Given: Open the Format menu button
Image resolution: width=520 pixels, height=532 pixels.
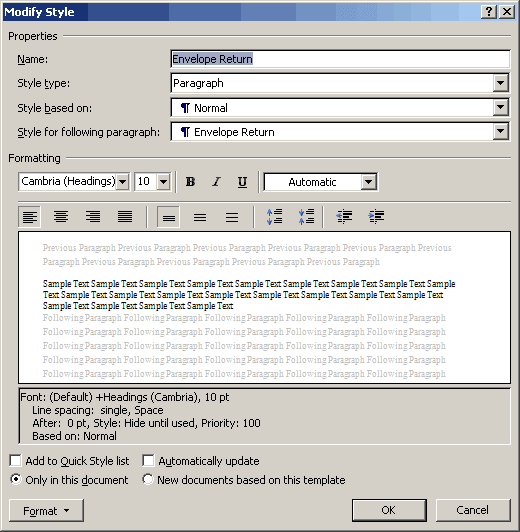Looking at the screenshot, I should click(x=46, y=511).
